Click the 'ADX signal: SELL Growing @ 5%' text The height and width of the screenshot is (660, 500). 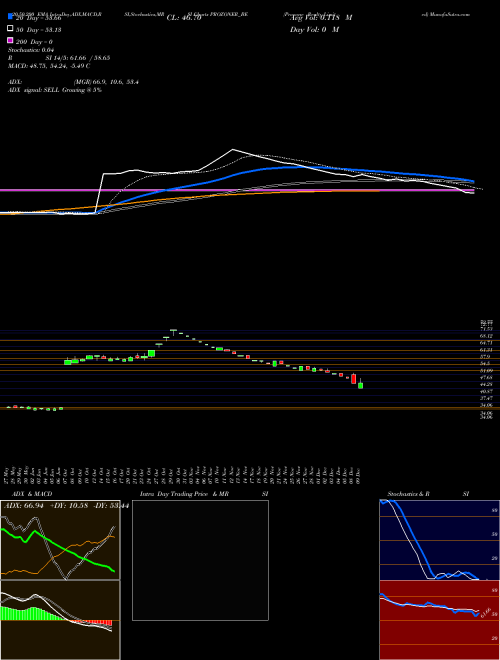pyautogui.click(x=55, y=90)
